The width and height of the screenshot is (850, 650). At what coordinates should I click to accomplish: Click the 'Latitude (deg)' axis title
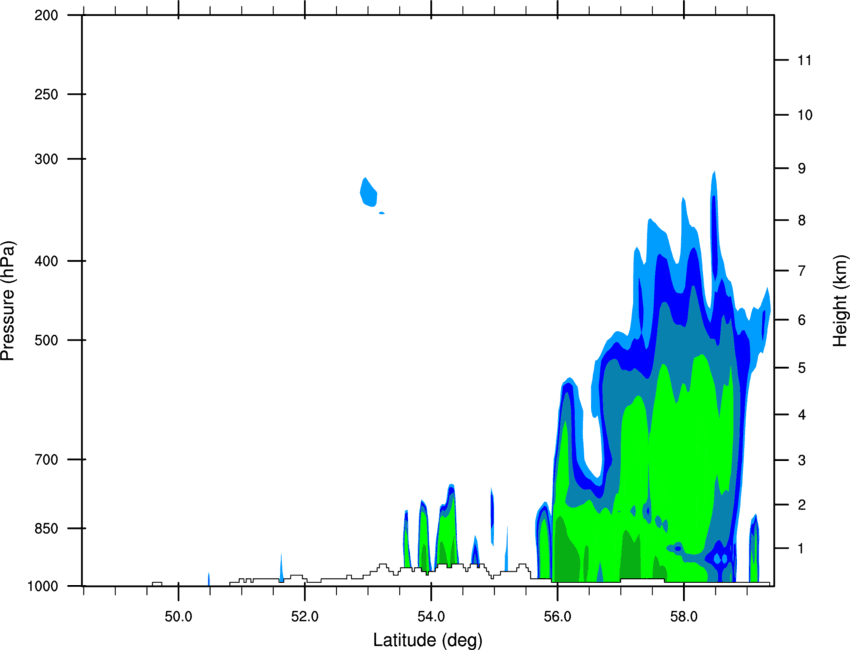click(427, 640)
